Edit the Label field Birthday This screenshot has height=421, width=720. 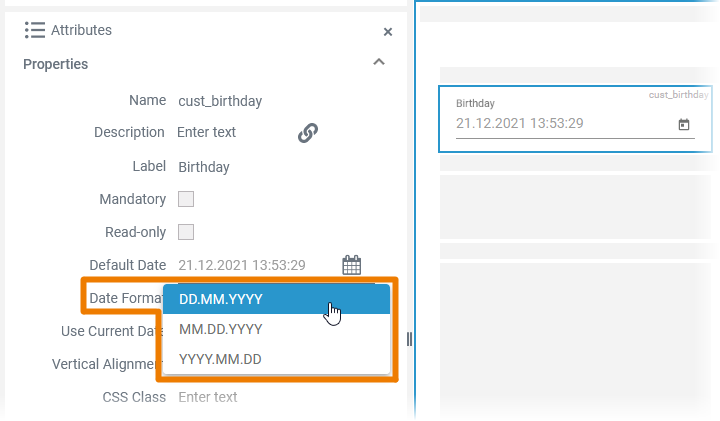point(204,167)
